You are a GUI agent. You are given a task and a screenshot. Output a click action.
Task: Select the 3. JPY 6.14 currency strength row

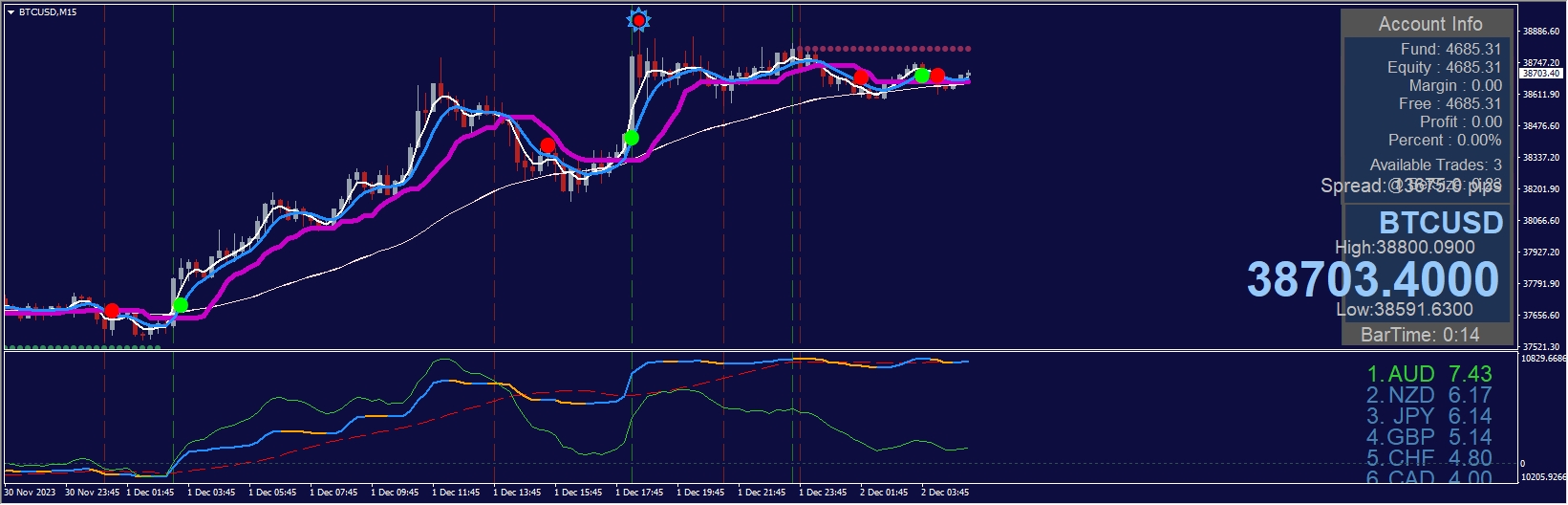pyautogui.click(x=1428, y=416)
